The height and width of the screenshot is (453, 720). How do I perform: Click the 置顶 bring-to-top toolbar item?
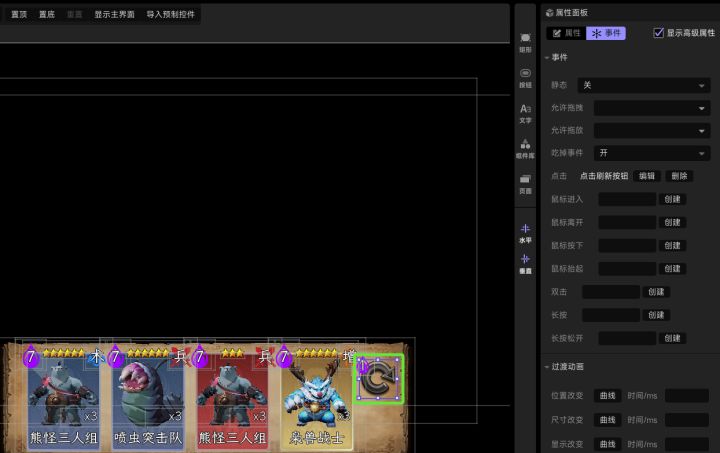pyautogui.click(x=19, y=14)
